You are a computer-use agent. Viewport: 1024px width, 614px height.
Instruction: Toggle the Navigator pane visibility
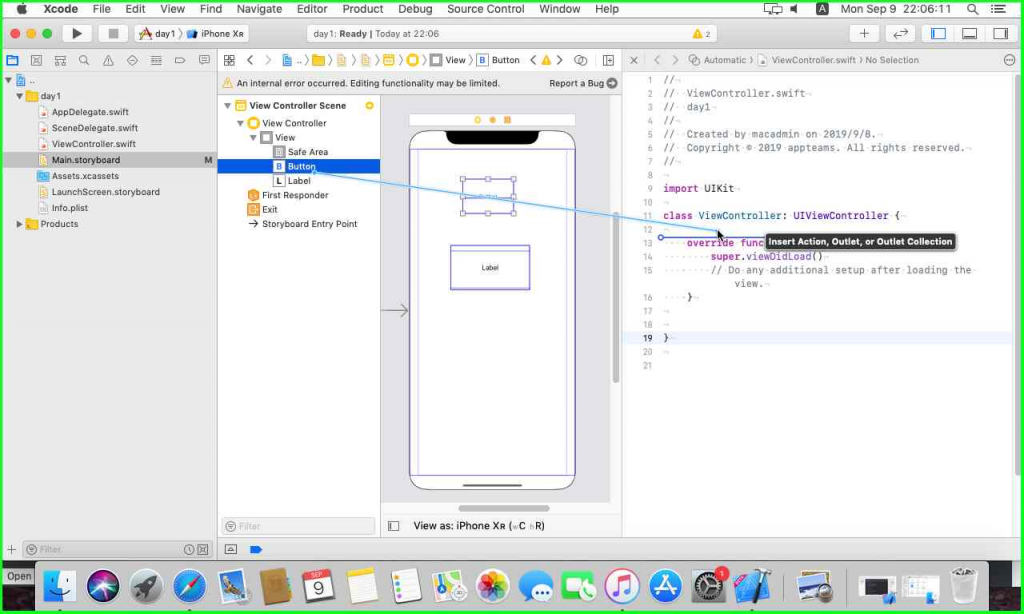(938, 33)
